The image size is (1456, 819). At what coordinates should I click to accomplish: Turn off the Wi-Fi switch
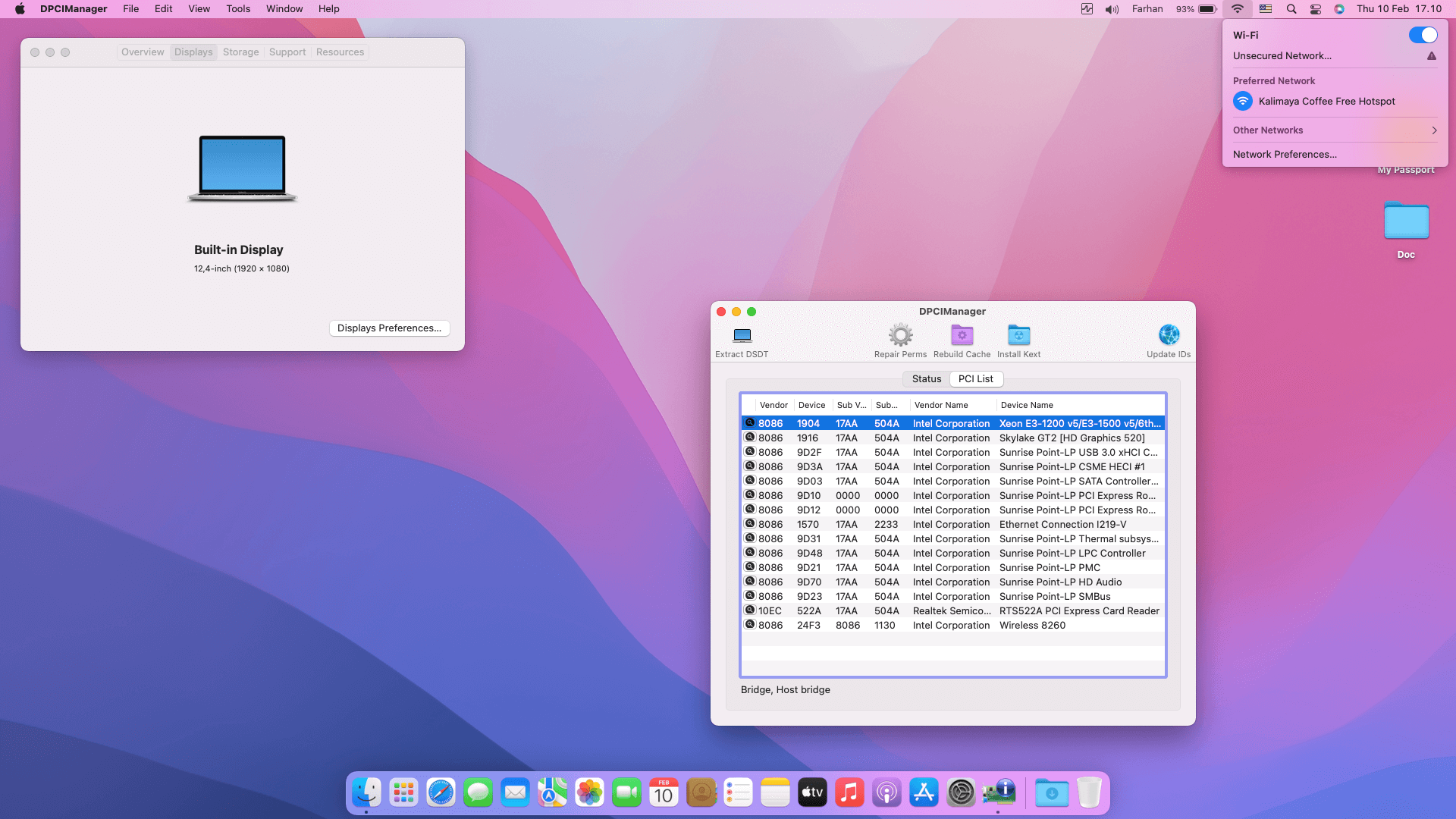[x=1423, y=35]
